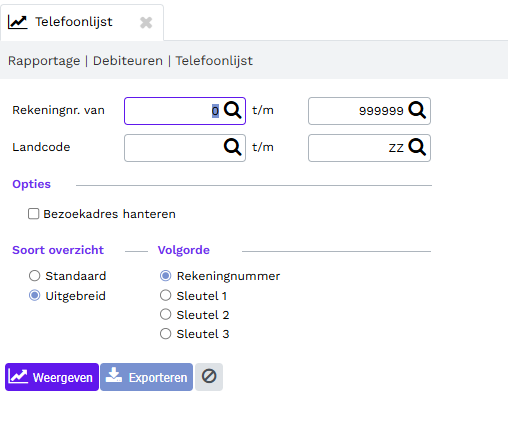Click the chart icon on Telefoonlijst tab
Image resolution: width=508 pixels, height=444 pixels.
click(x=18, y=22)
